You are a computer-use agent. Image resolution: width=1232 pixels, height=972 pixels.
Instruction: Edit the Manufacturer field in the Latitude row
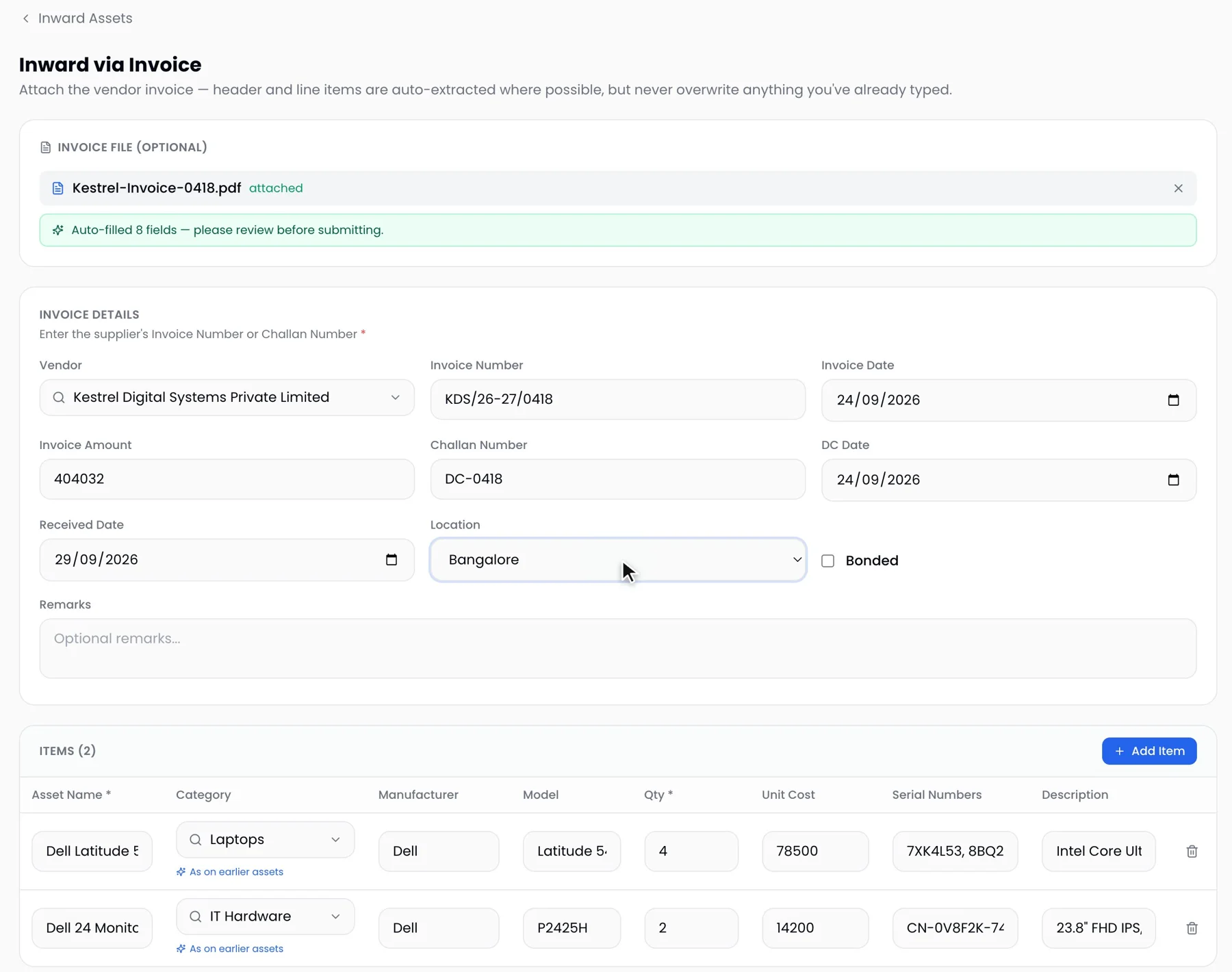click(439, 852)
